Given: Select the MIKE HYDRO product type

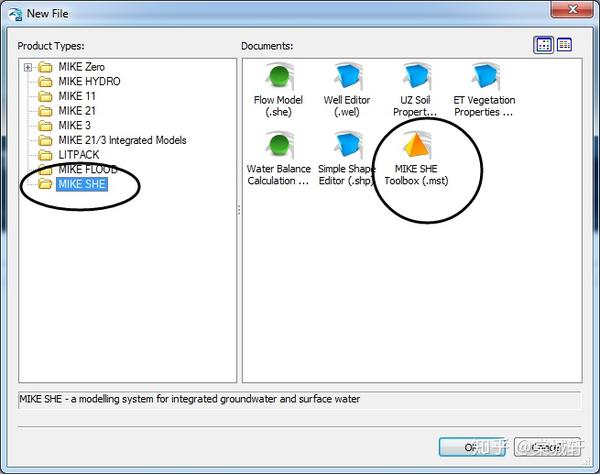Looking at the screenshot, I should 89,81.
